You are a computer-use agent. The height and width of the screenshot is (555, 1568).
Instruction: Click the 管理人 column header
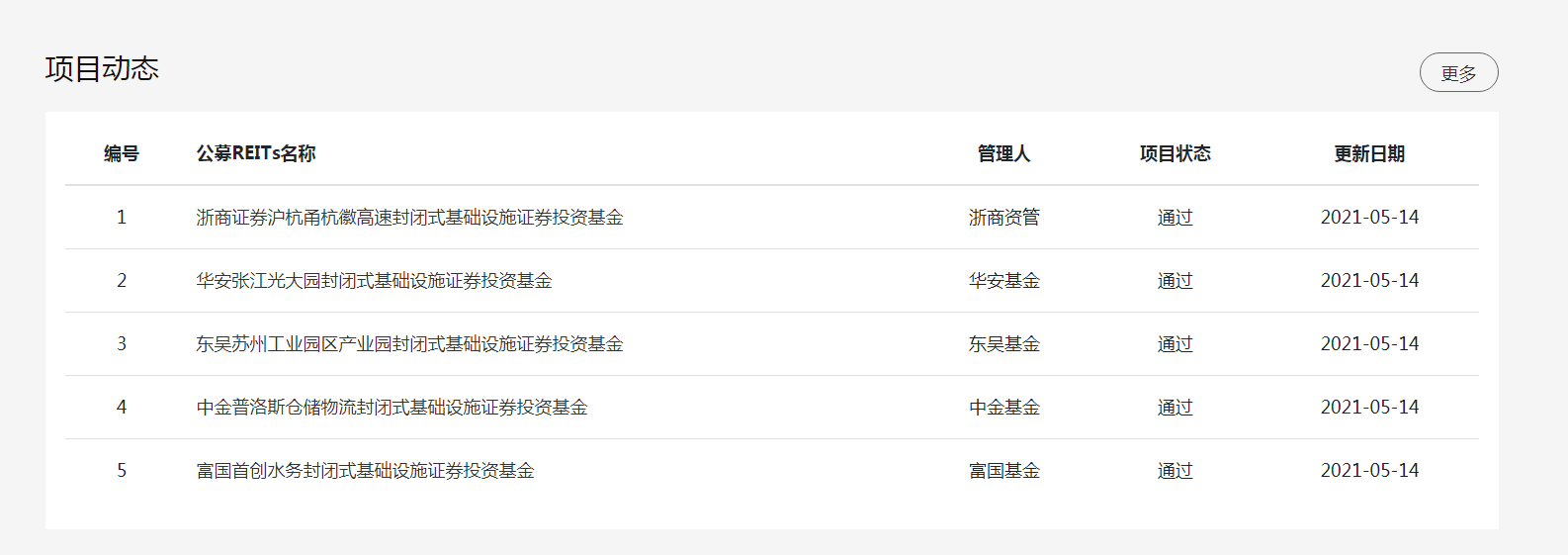(x=1003, y=153)
